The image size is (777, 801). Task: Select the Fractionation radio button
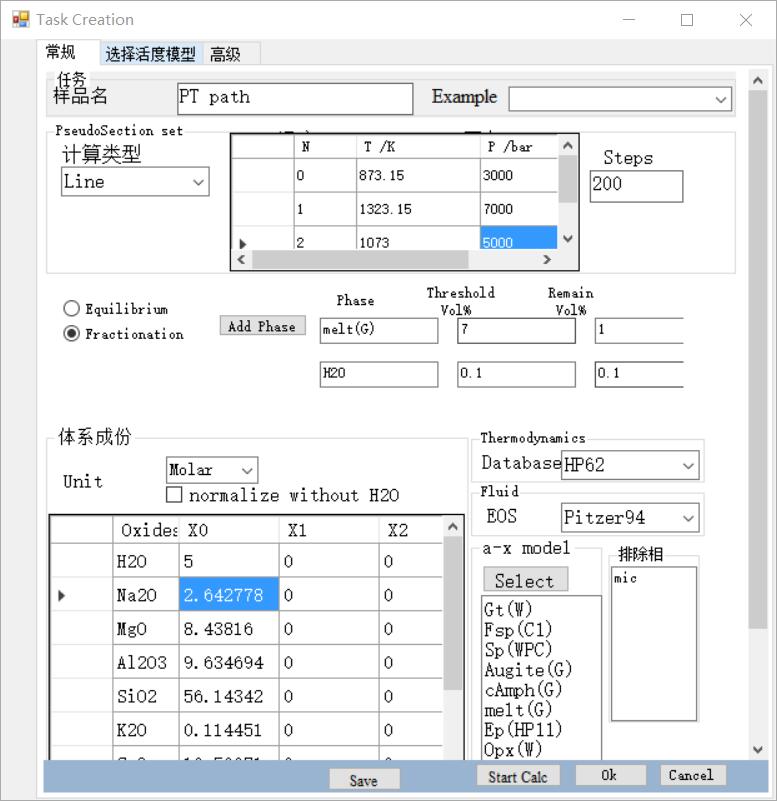coord(72,334)
